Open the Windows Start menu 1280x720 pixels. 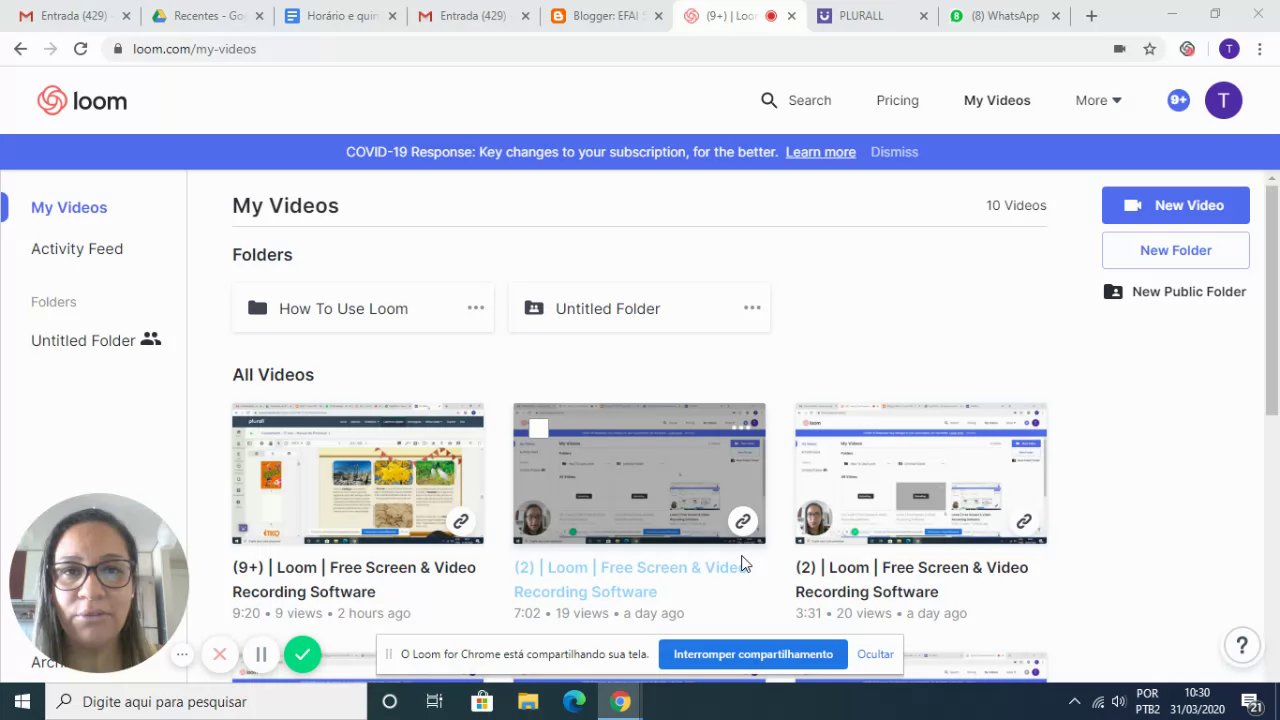pyautogui.click(x=22, y=702)
